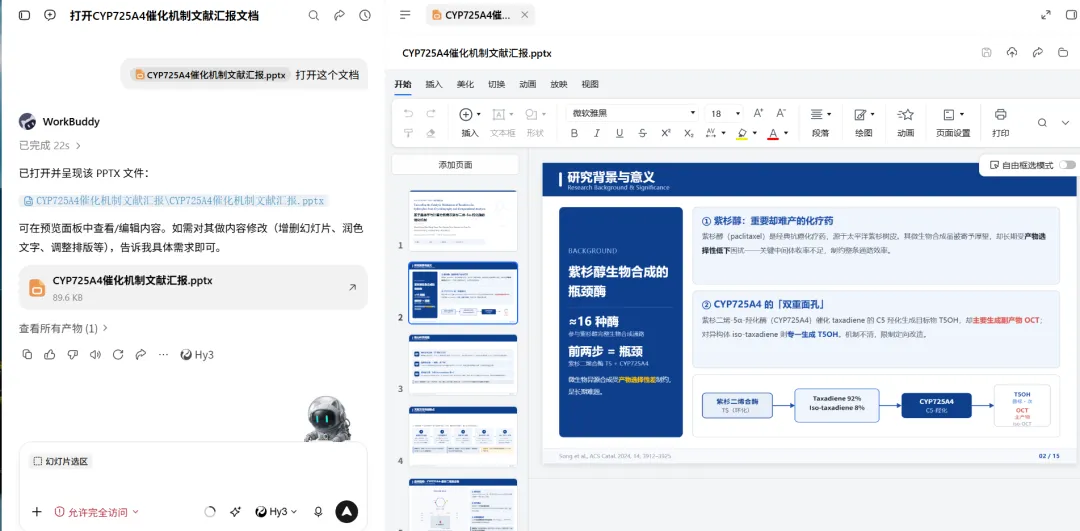This screenshot has height=531, width=1080.
Task: Open the Hy3 model selector in input box
Action: pos(276,512)
